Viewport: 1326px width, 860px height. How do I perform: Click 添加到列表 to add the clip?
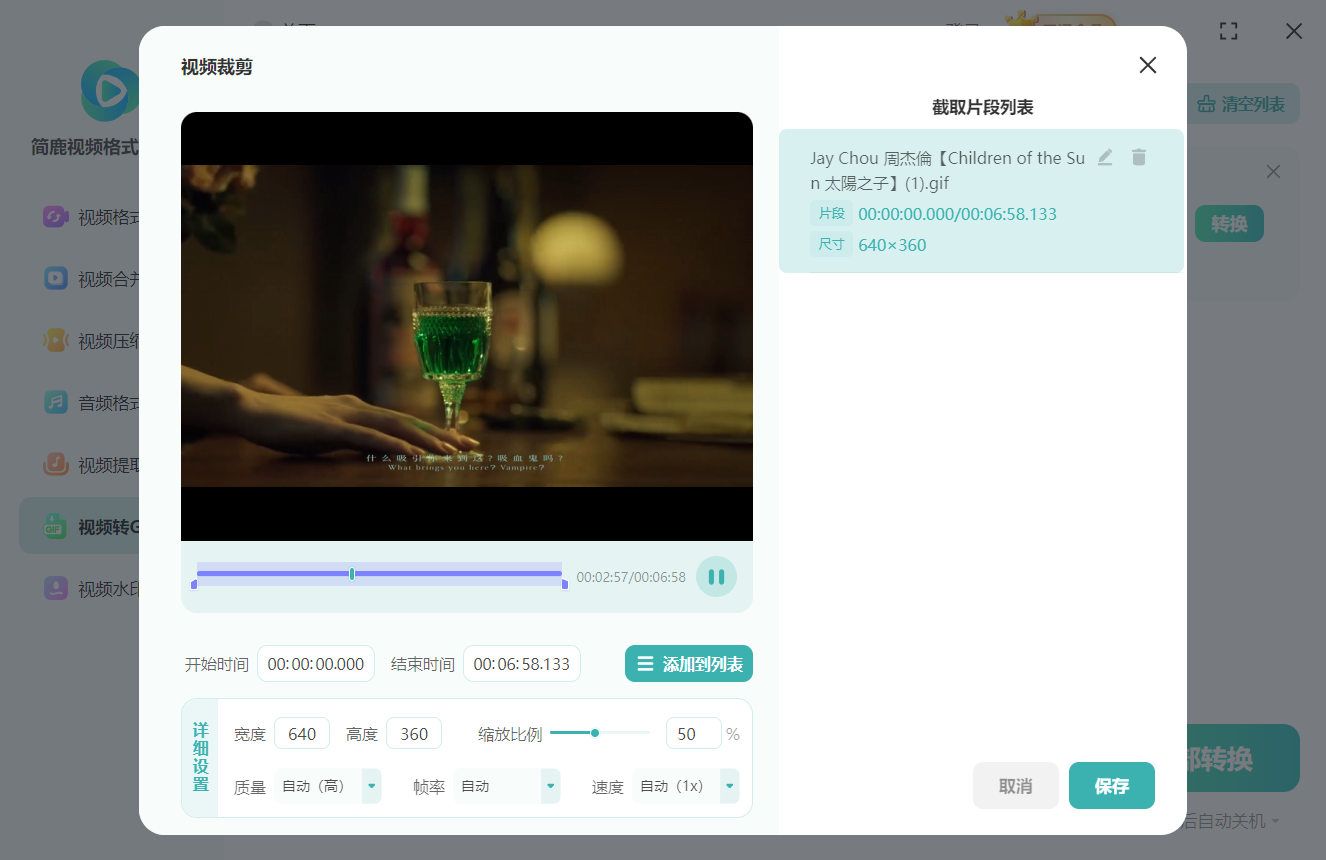(689, 664)
